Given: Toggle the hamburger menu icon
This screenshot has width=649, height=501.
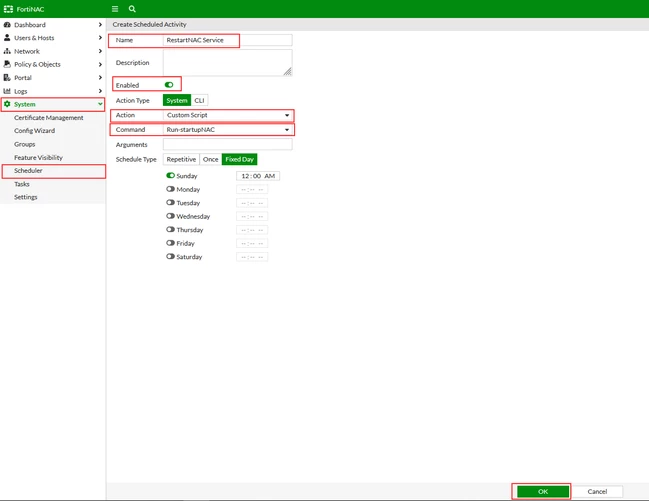Looking at the screenshot, I should click(x=115, y=9).
